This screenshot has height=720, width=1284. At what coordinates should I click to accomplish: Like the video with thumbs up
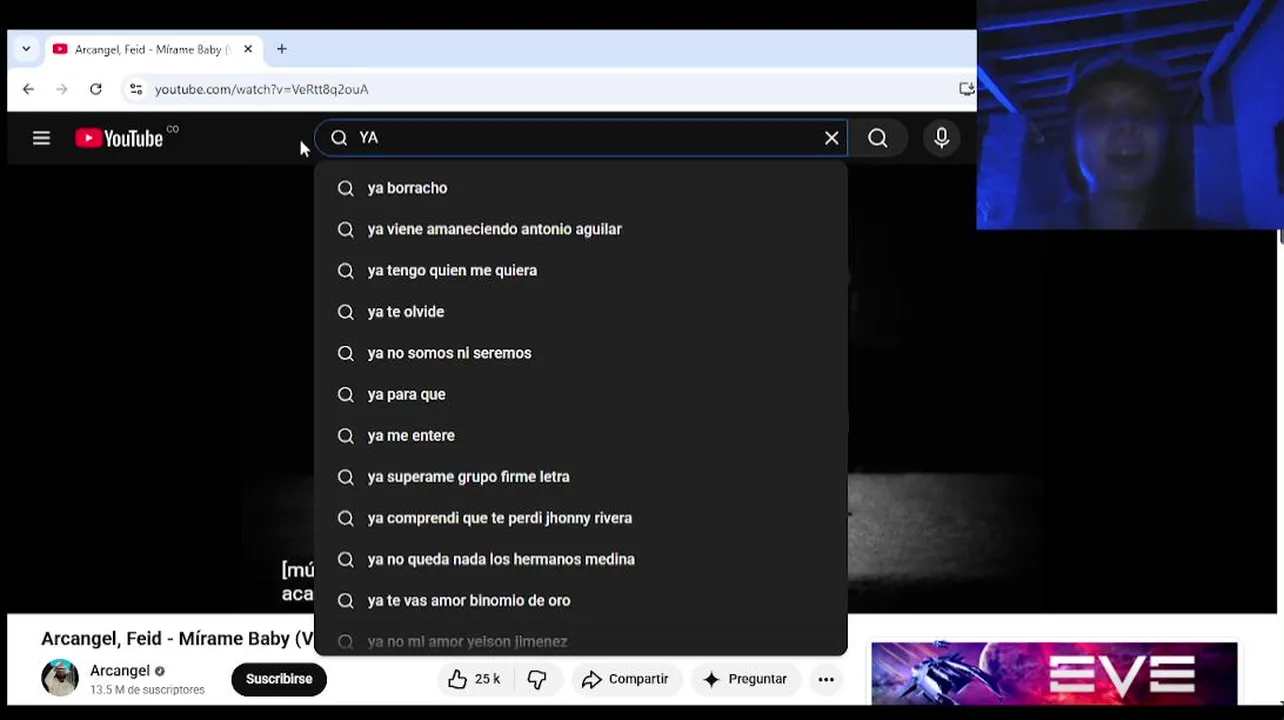coord(474,679)
